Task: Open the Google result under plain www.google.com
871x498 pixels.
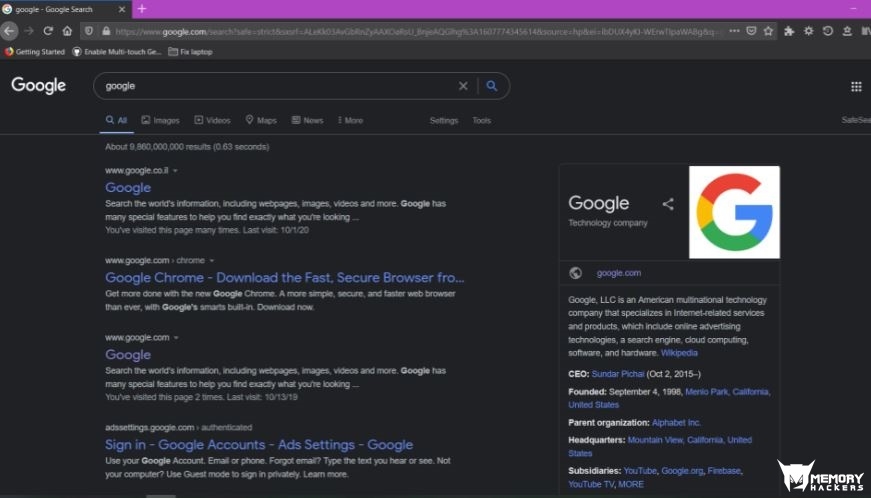Action: coord(128,355)
